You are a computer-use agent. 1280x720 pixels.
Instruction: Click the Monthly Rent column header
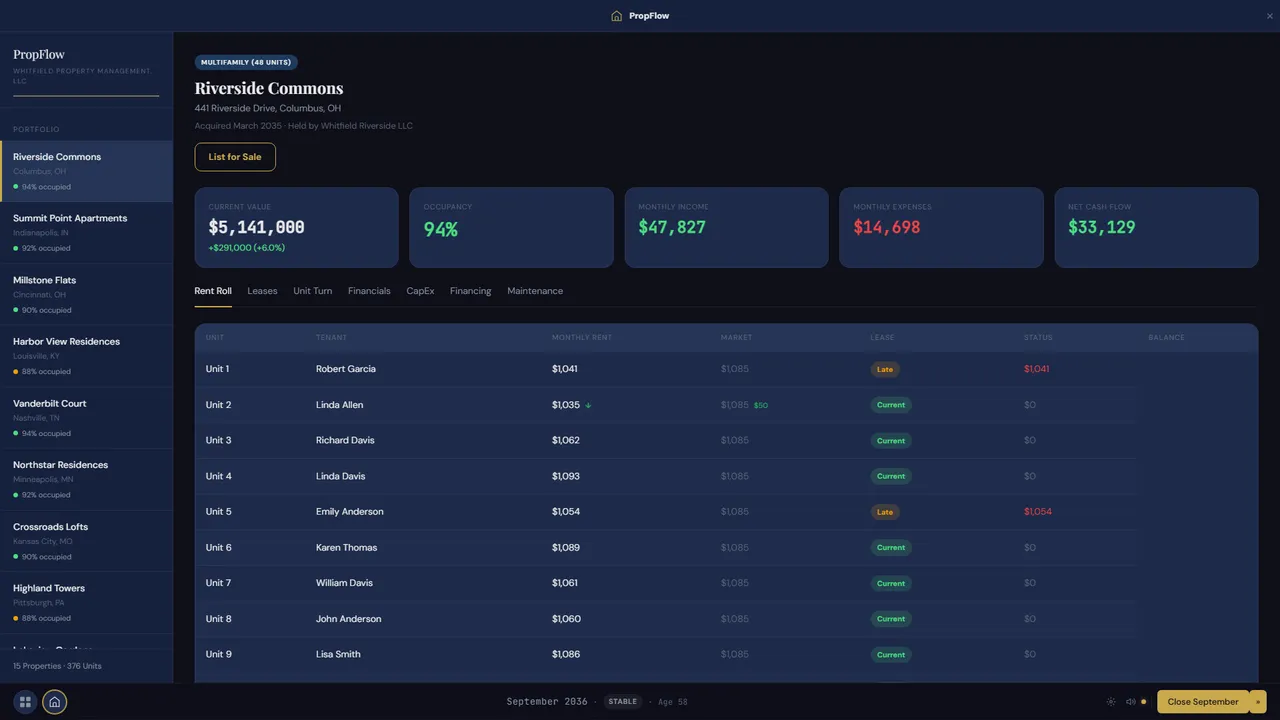point(582,338)
